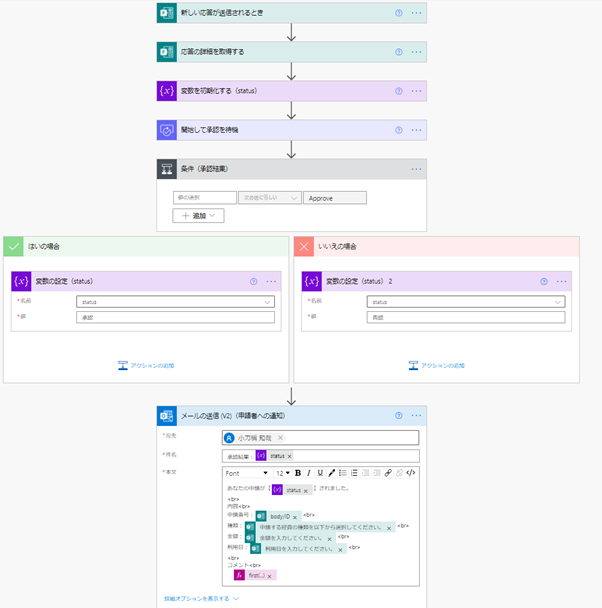
Task: Remove the recipient from the To field
Action: (280, 437)
